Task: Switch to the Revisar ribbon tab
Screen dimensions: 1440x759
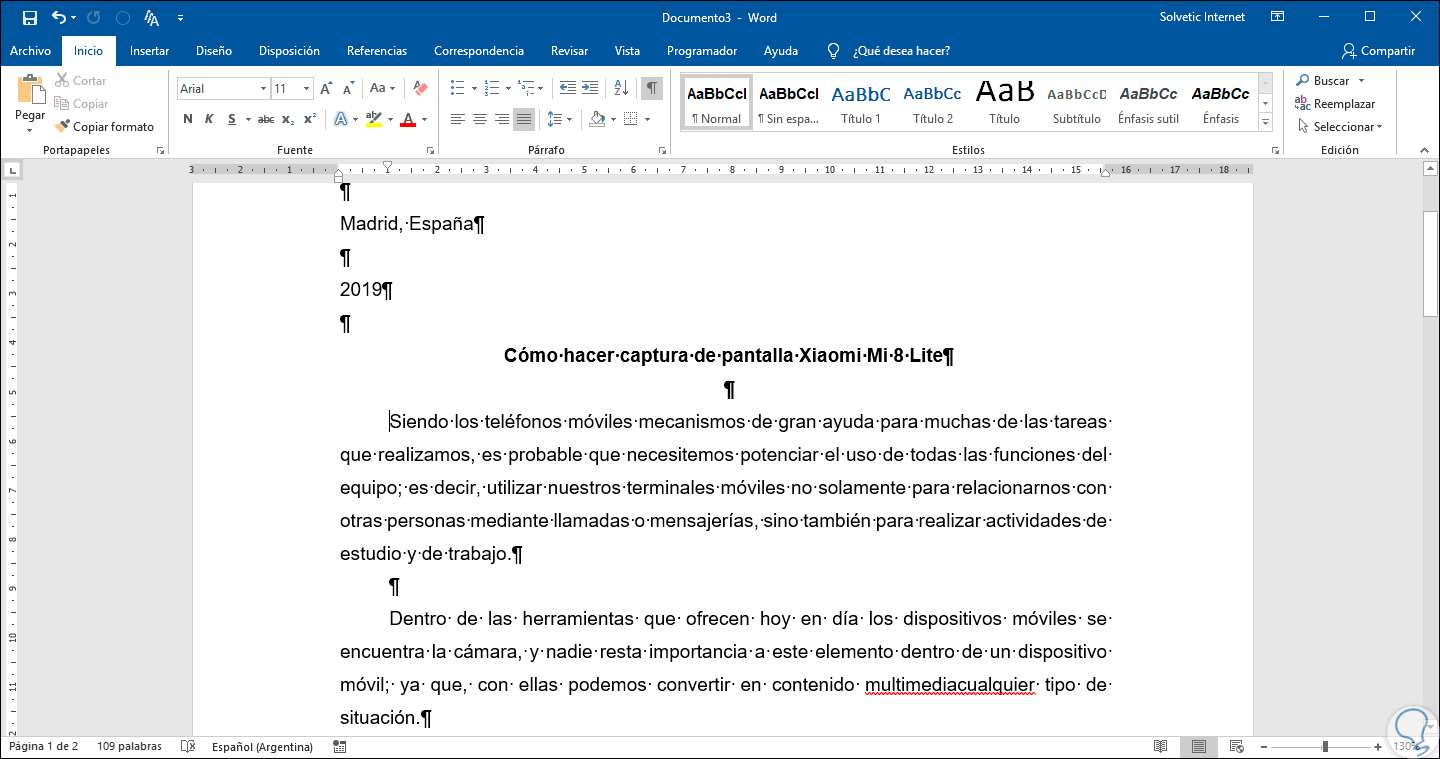Action: click(x=569, y=51)
